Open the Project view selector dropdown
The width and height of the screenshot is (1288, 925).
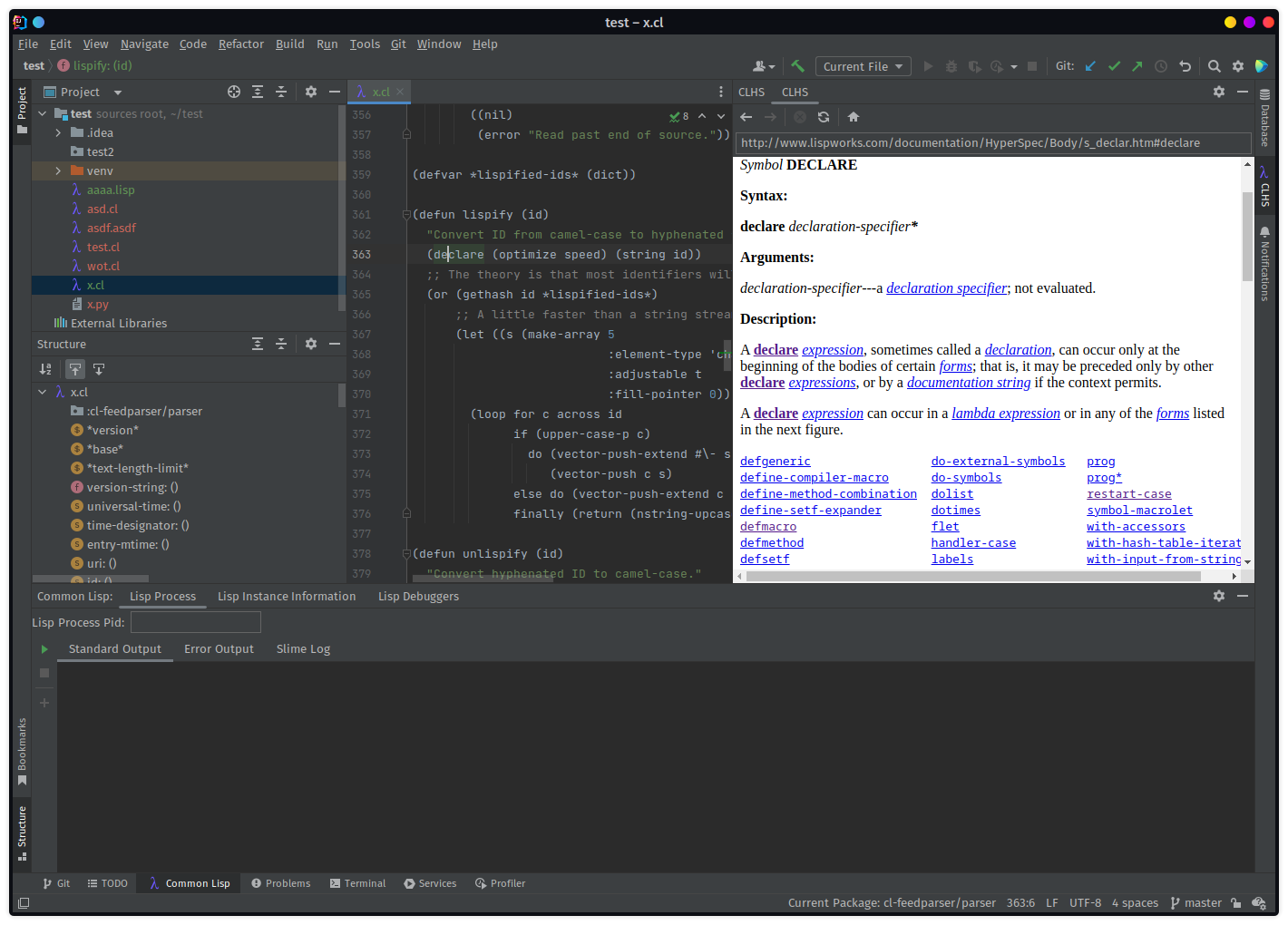click(x=118, y=92)
